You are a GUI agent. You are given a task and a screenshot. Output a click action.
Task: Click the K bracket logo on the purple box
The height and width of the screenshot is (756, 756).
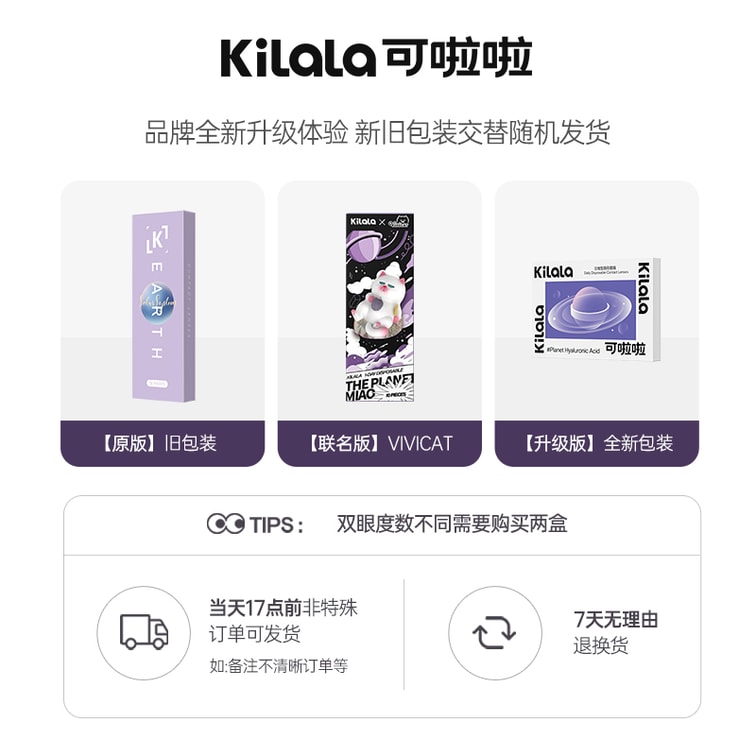158,239
